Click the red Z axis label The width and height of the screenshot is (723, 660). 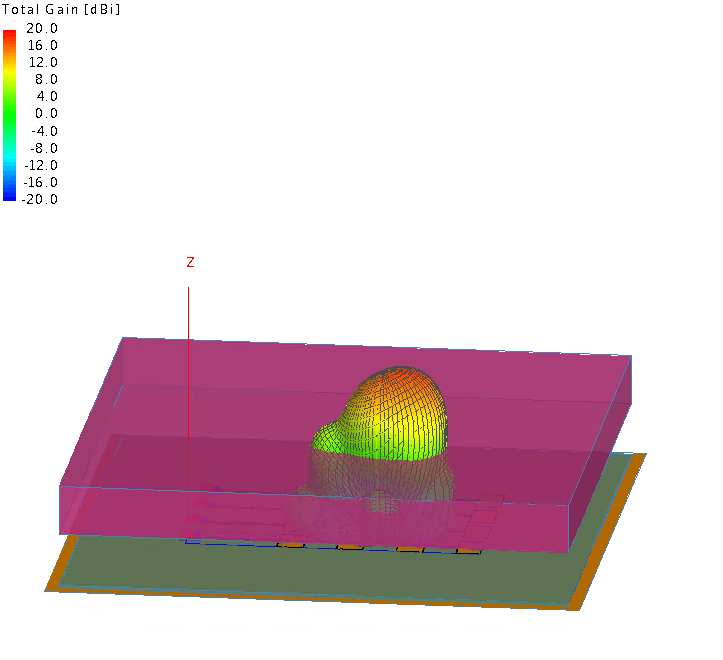(x=190, y=263)
